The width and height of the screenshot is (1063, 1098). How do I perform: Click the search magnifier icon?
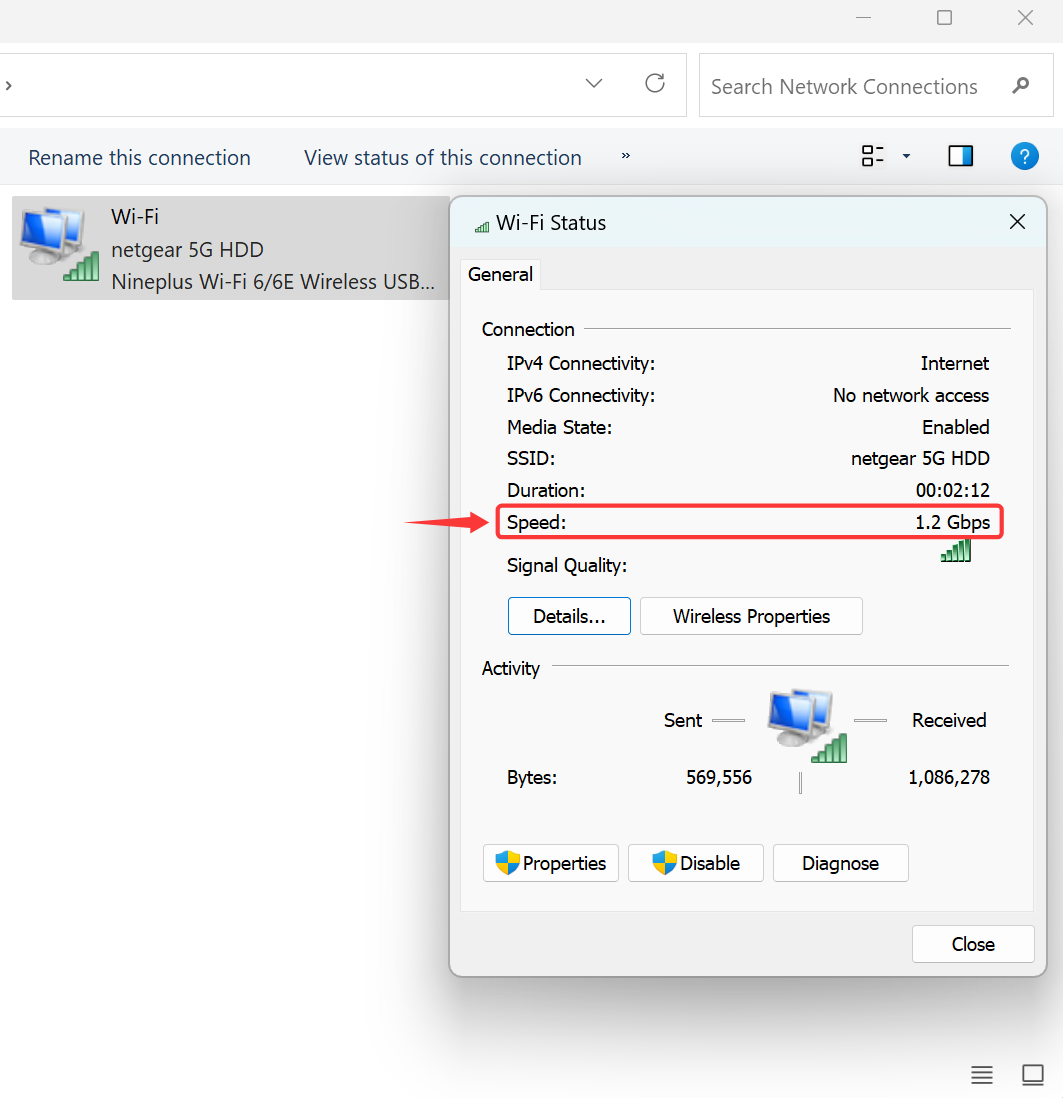(x=1021, y=85)
